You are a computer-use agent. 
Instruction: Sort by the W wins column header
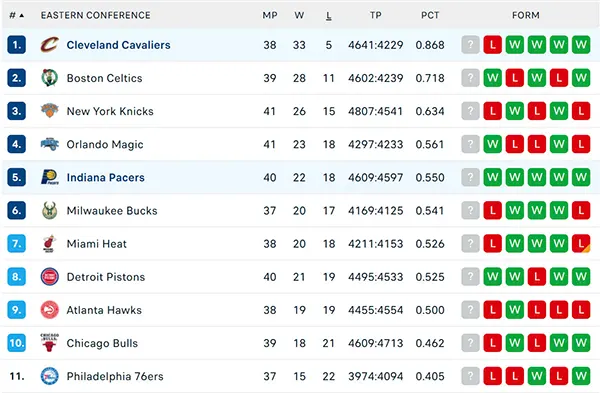coord(299,15)
